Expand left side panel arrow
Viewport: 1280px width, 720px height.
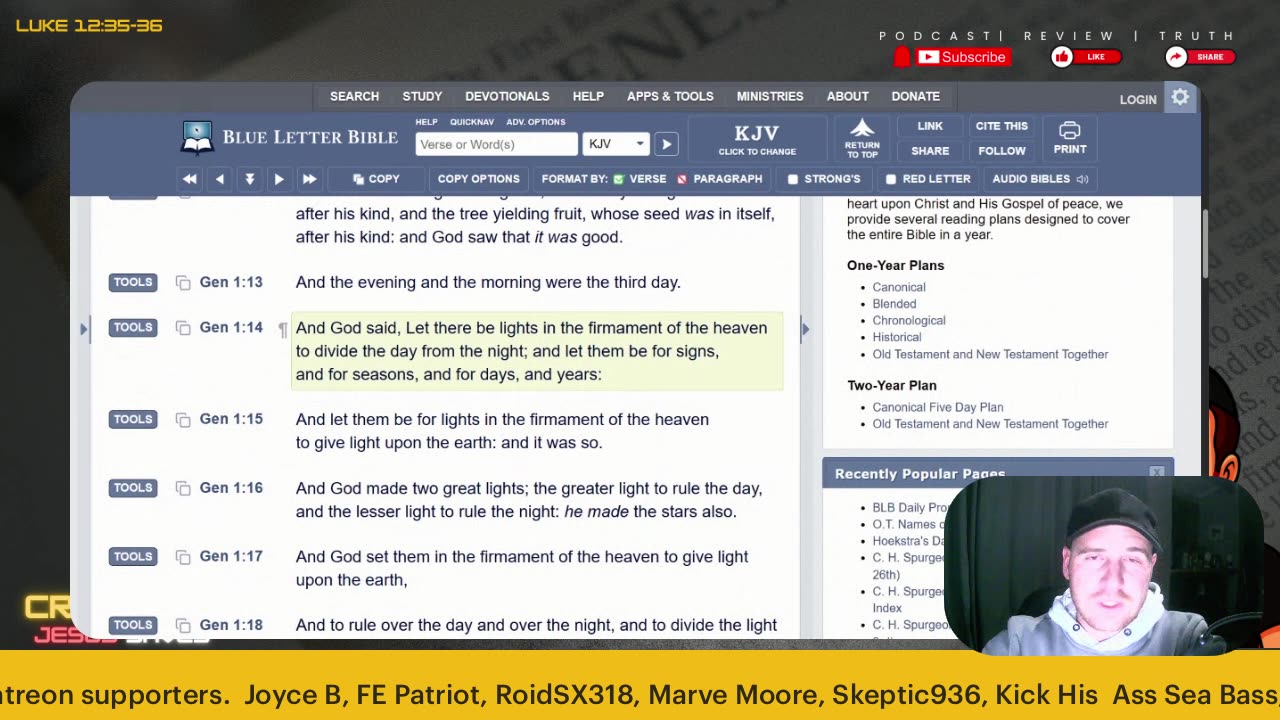pos(83,328)
